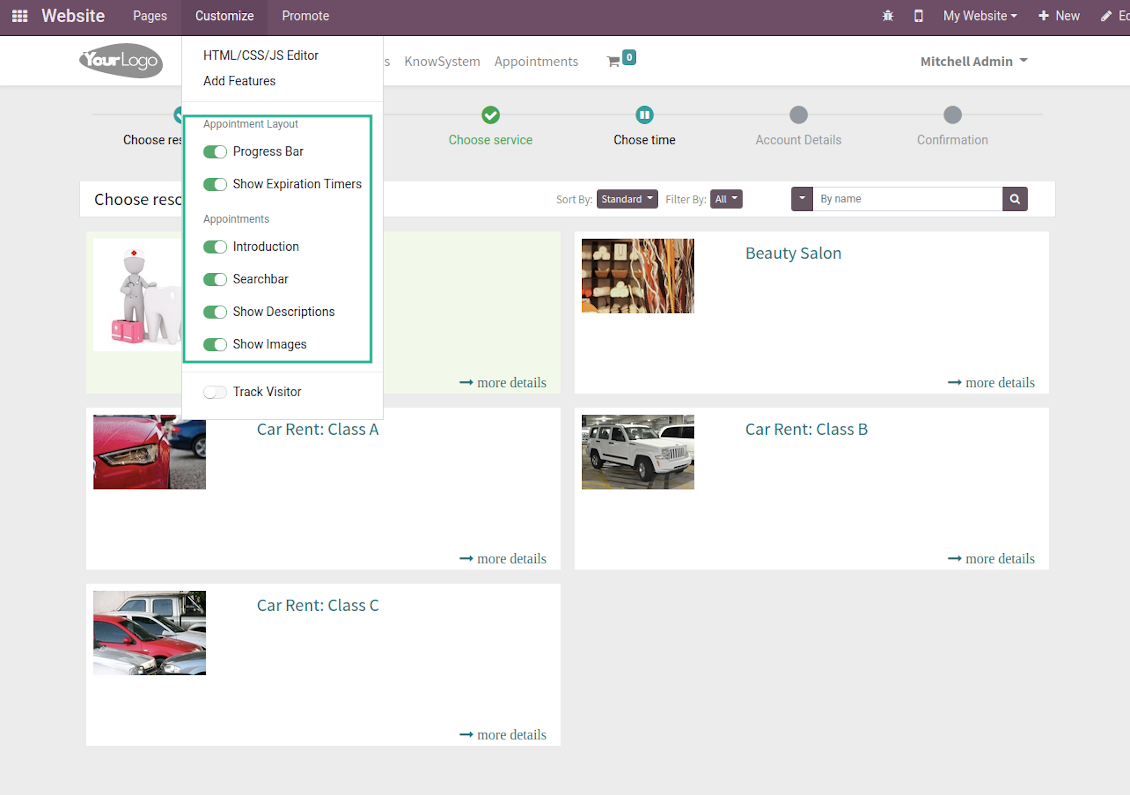Click the search magnifier button

[1015, 199]
